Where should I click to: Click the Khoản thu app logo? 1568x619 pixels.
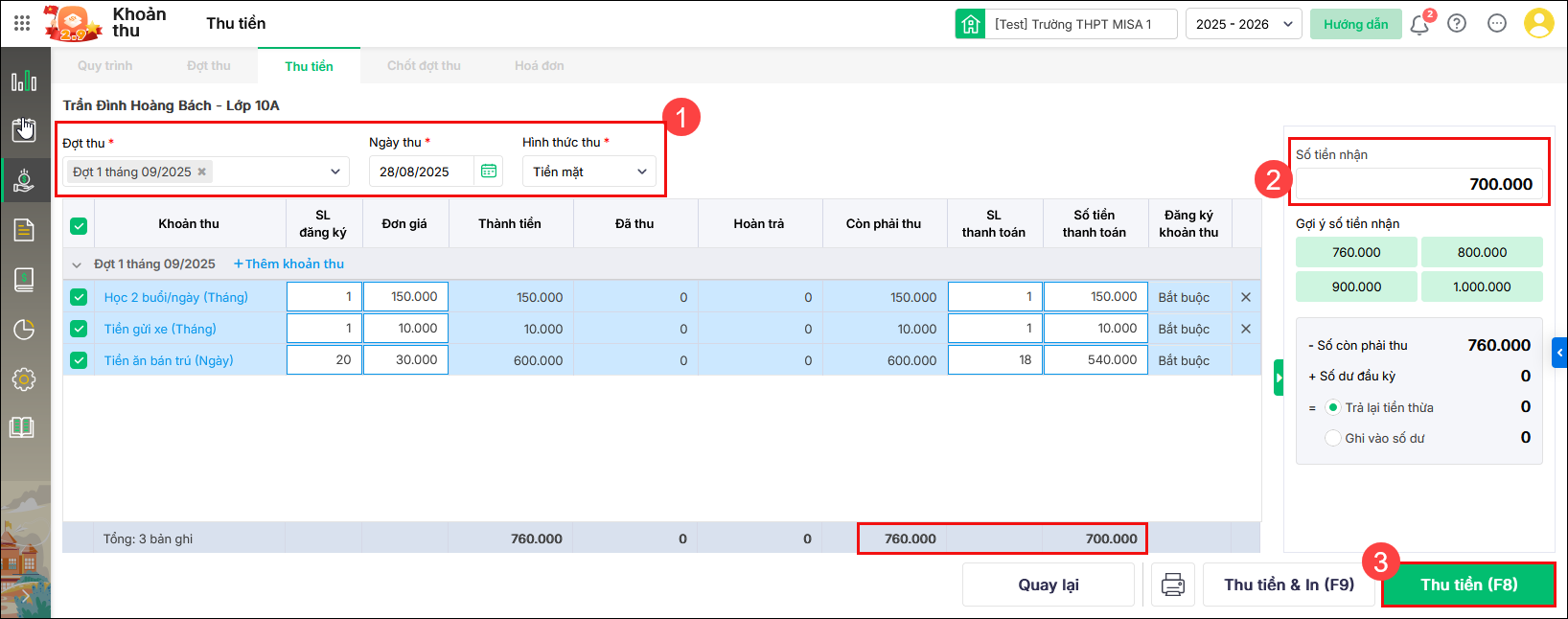[73, 23]
